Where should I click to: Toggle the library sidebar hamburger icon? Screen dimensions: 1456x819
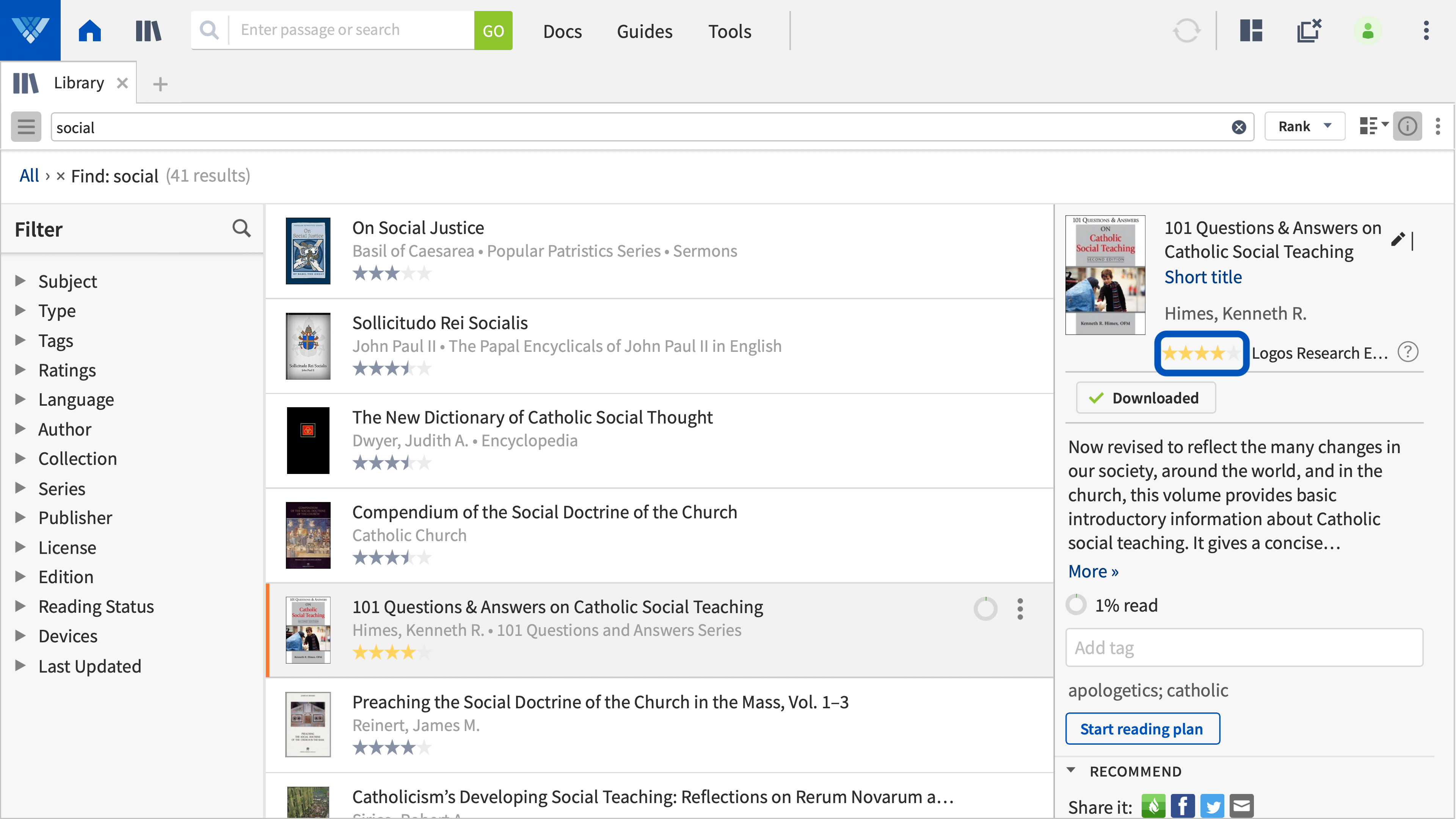pyautogui.click(x=26, y=127)
